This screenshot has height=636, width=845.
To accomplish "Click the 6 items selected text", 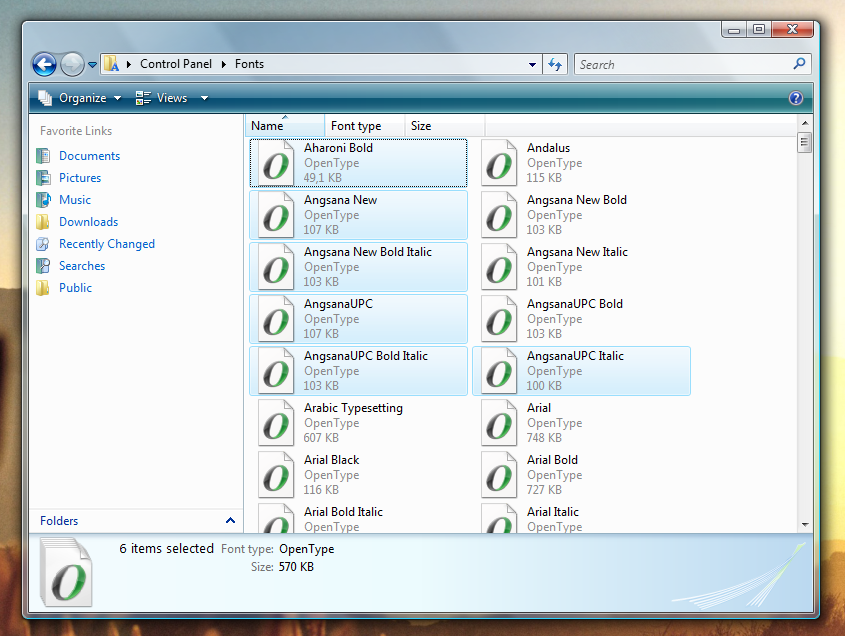I will [167, 549].
